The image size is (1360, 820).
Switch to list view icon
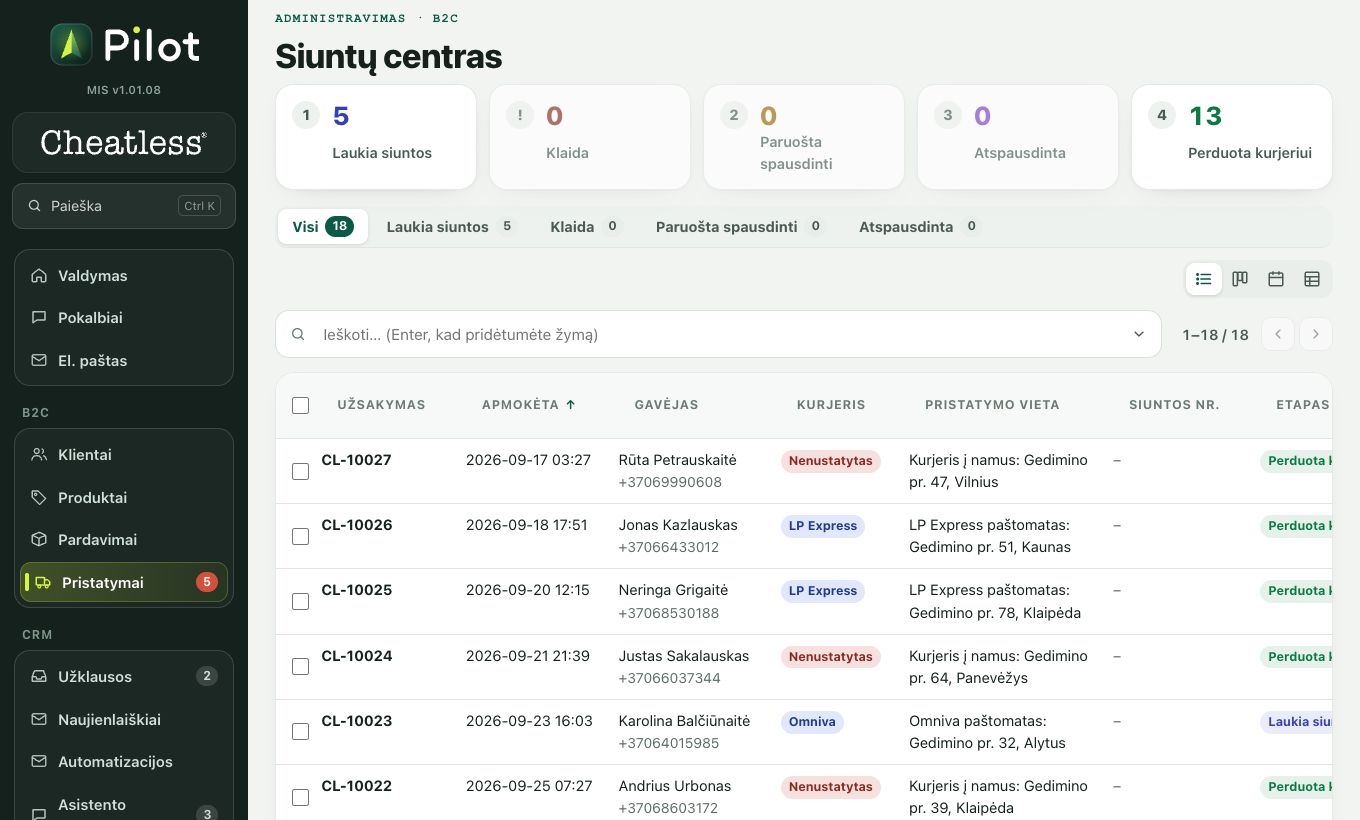pyautogui.click(x=1204, y=279)
